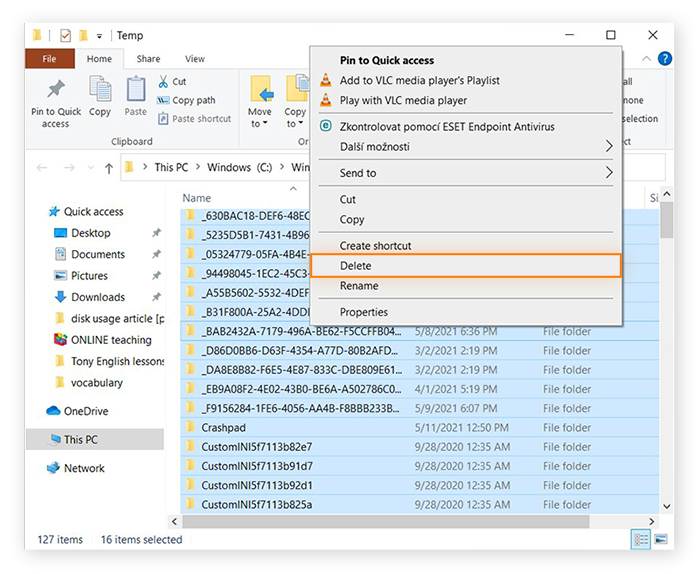Choose Add to VLC media player's Playlist
The width and height of the screenshot is (700, 574).
click(466, 80)
